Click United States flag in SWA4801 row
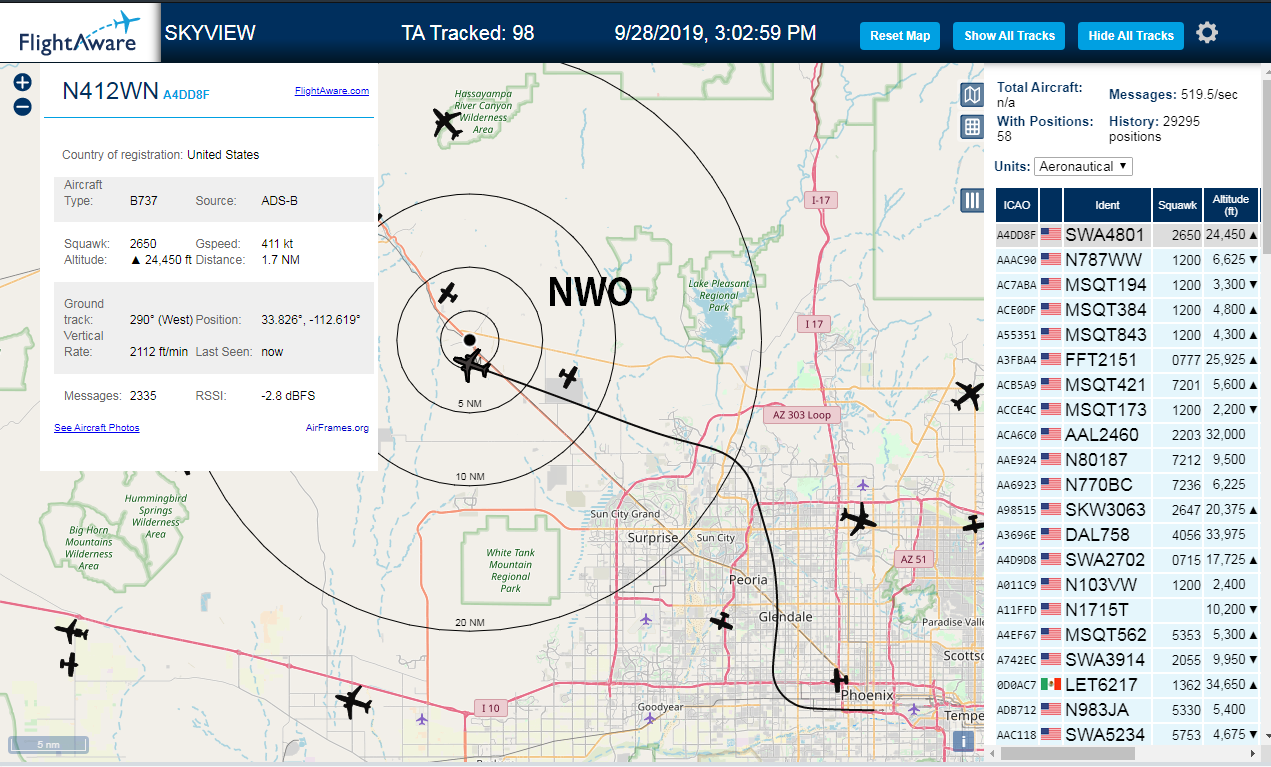1271x767 pixels. click(x=1050, y=235)
